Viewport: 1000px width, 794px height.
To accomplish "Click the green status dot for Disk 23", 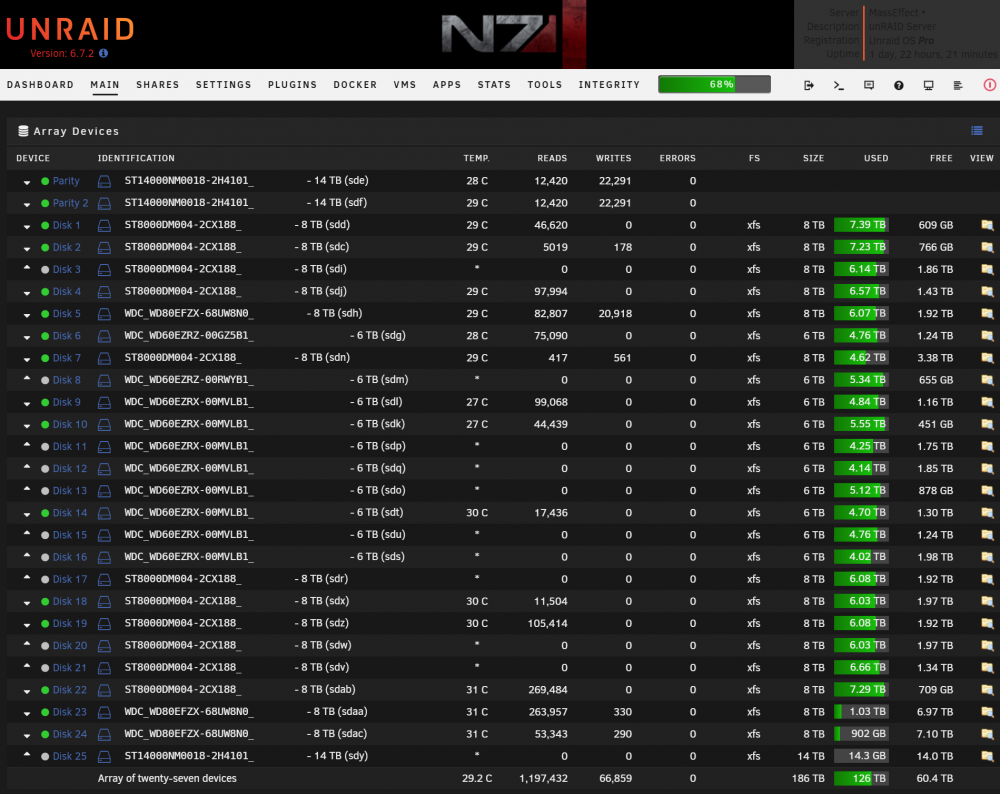I will pos(45,712).
